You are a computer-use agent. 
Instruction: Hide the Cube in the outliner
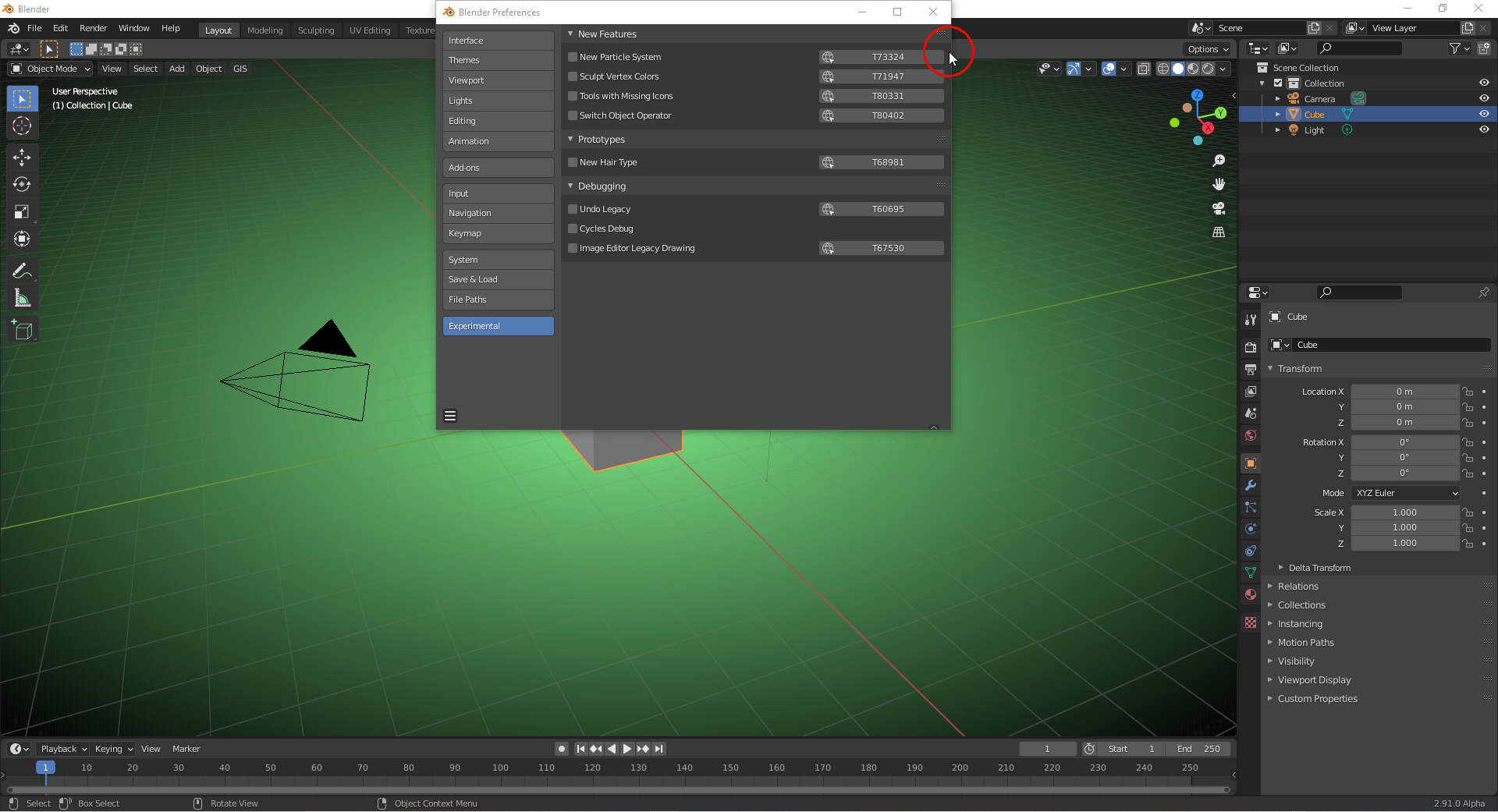pyautogui.click(x=1484, y=114)
